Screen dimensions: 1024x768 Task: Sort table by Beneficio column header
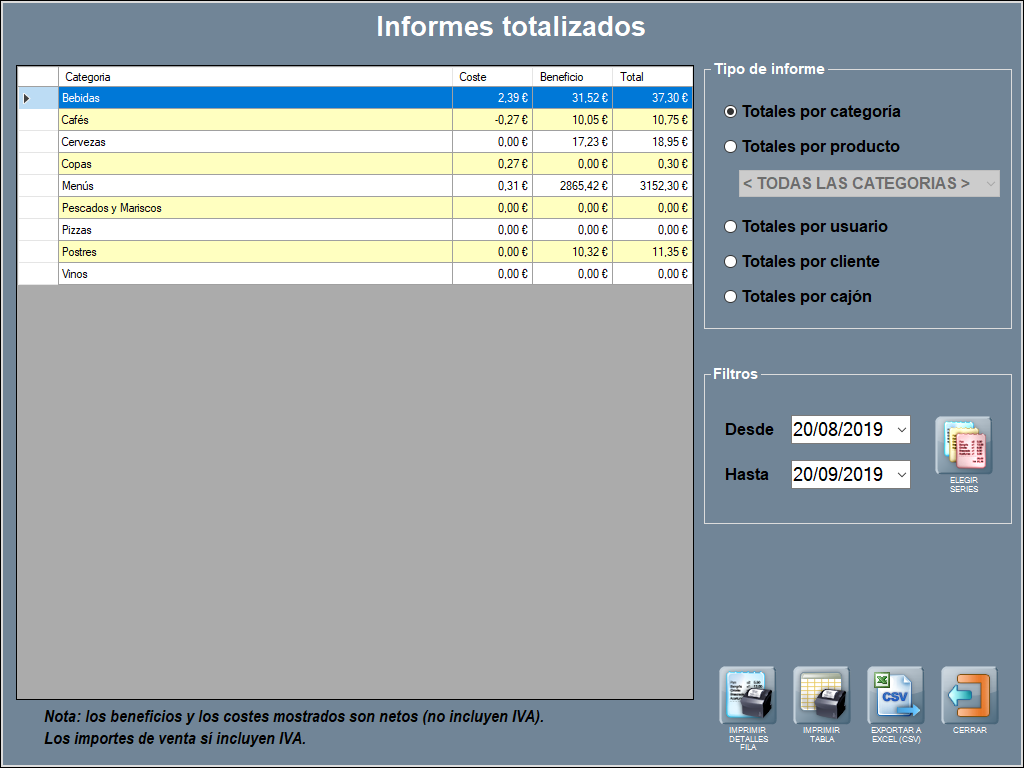[x=572, y=77]
